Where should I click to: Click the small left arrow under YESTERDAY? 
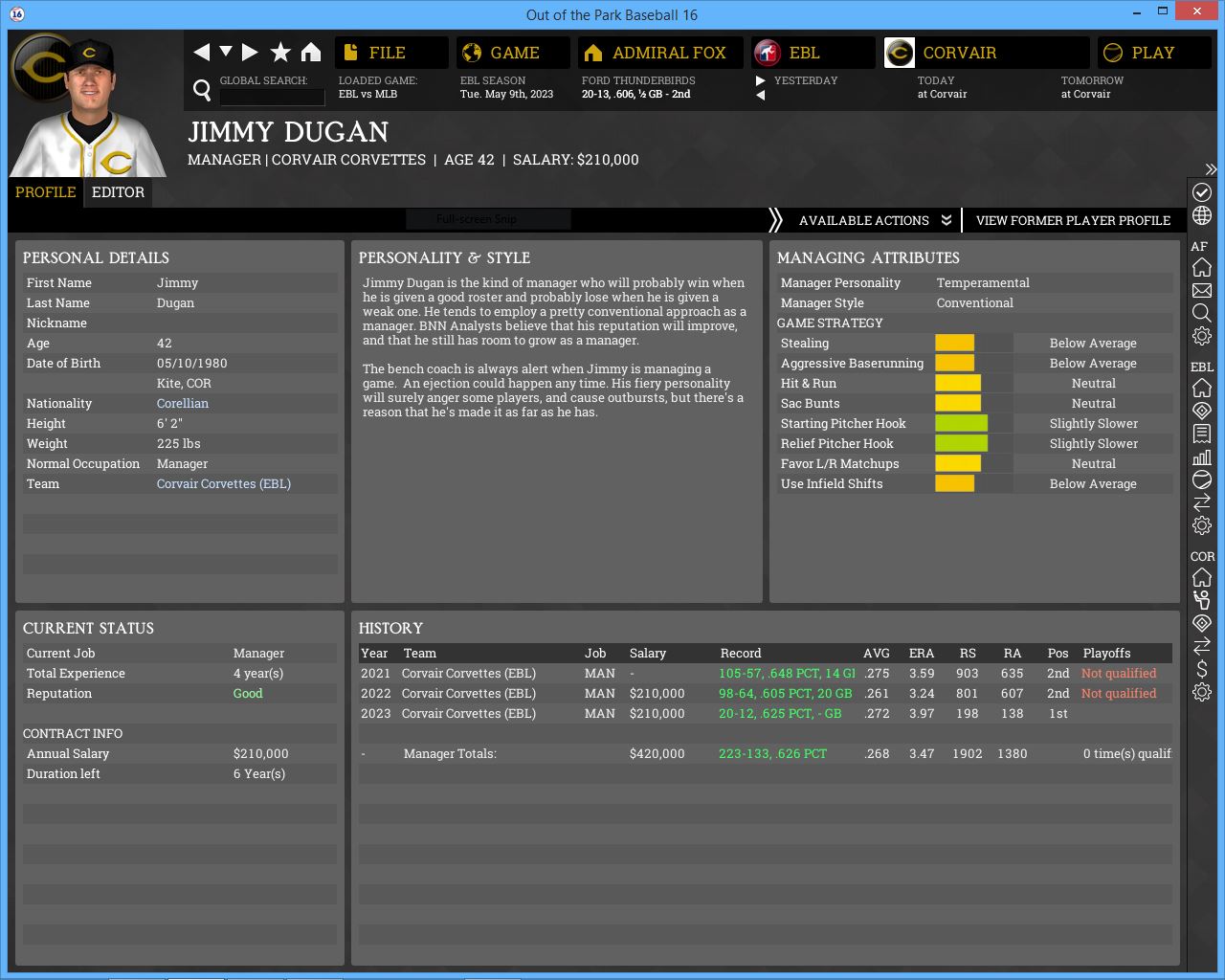pos(761,95)
